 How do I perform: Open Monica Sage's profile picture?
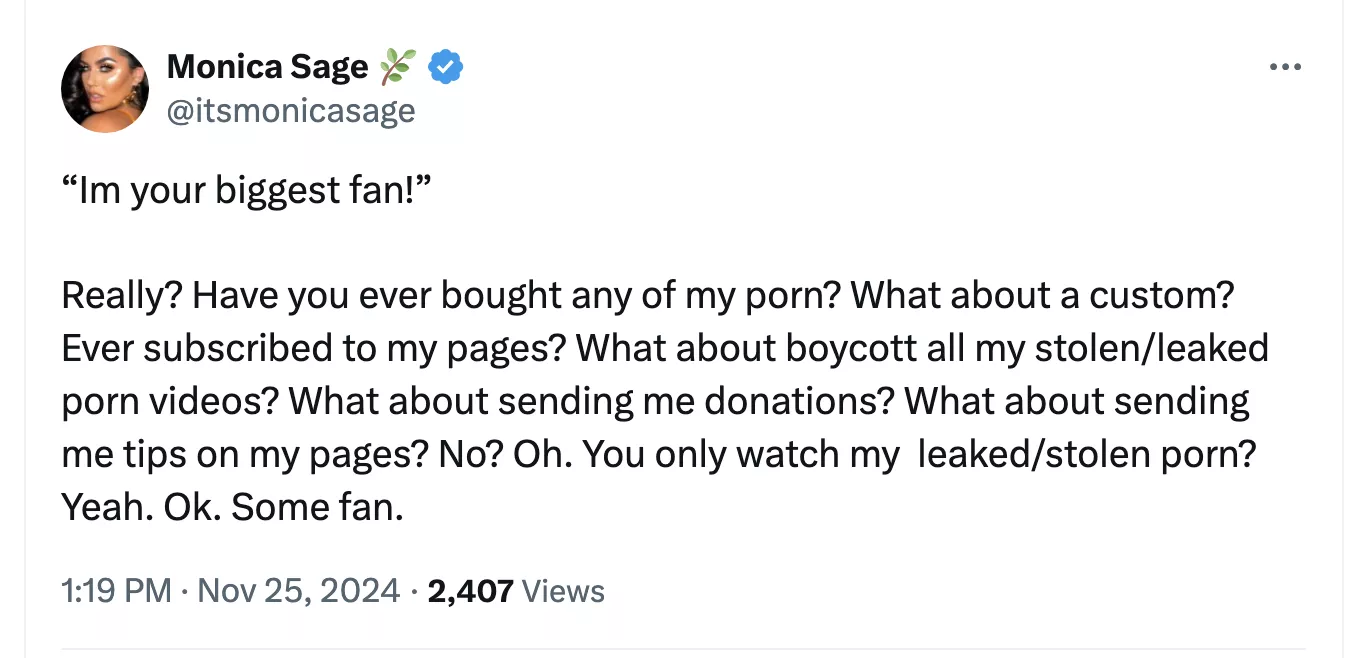[105, 89]
